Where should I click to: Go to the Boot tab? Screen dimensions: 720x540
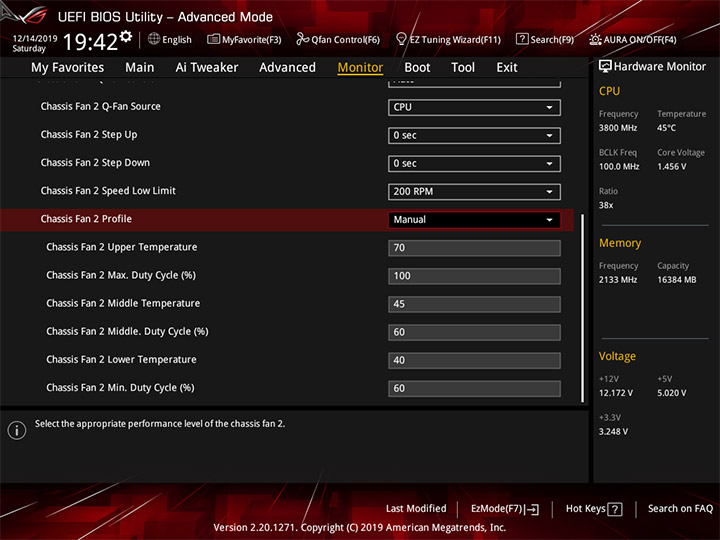(x=417, y=68)
